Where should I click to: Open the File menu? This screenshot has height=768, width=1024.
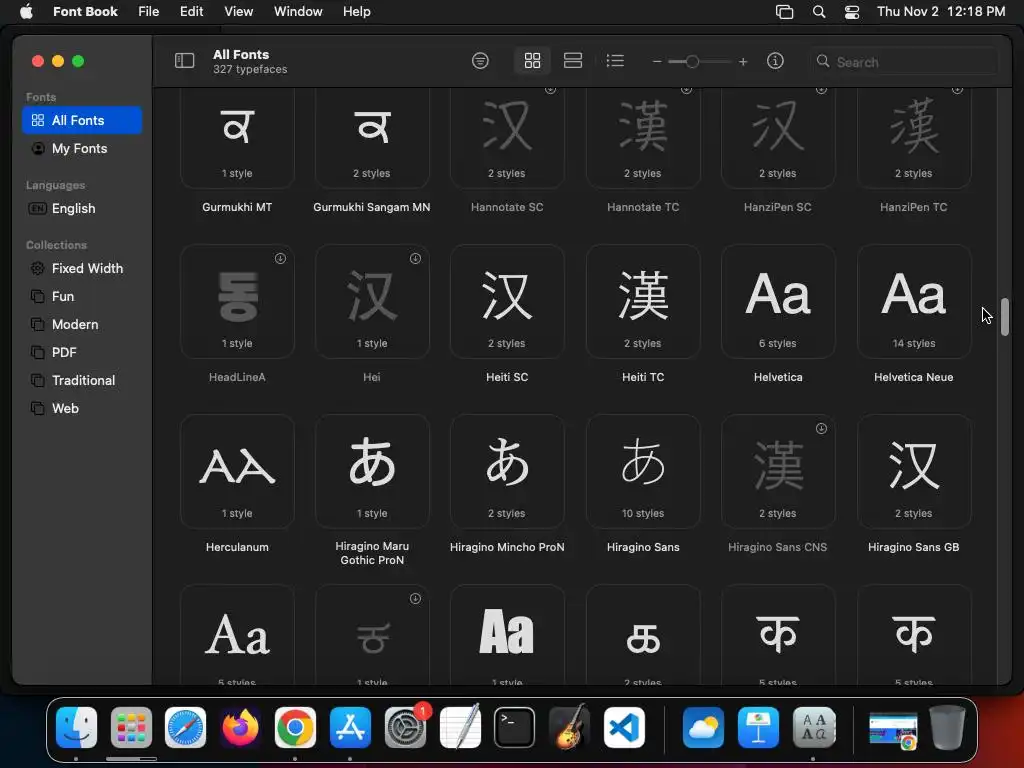[149, 11]
